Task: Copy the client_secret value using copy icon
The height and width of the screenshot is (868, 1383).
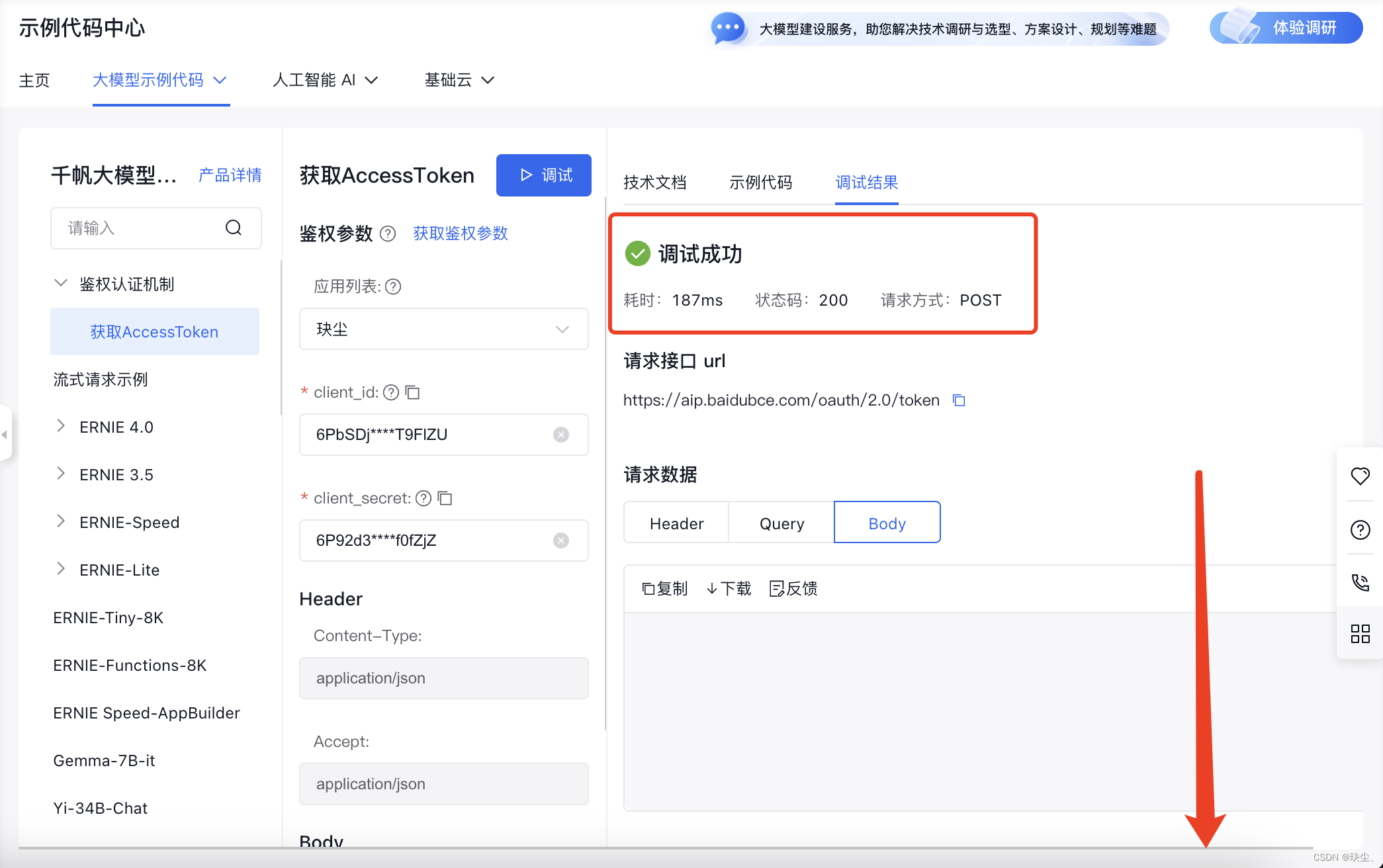Action: click(445, 498)
